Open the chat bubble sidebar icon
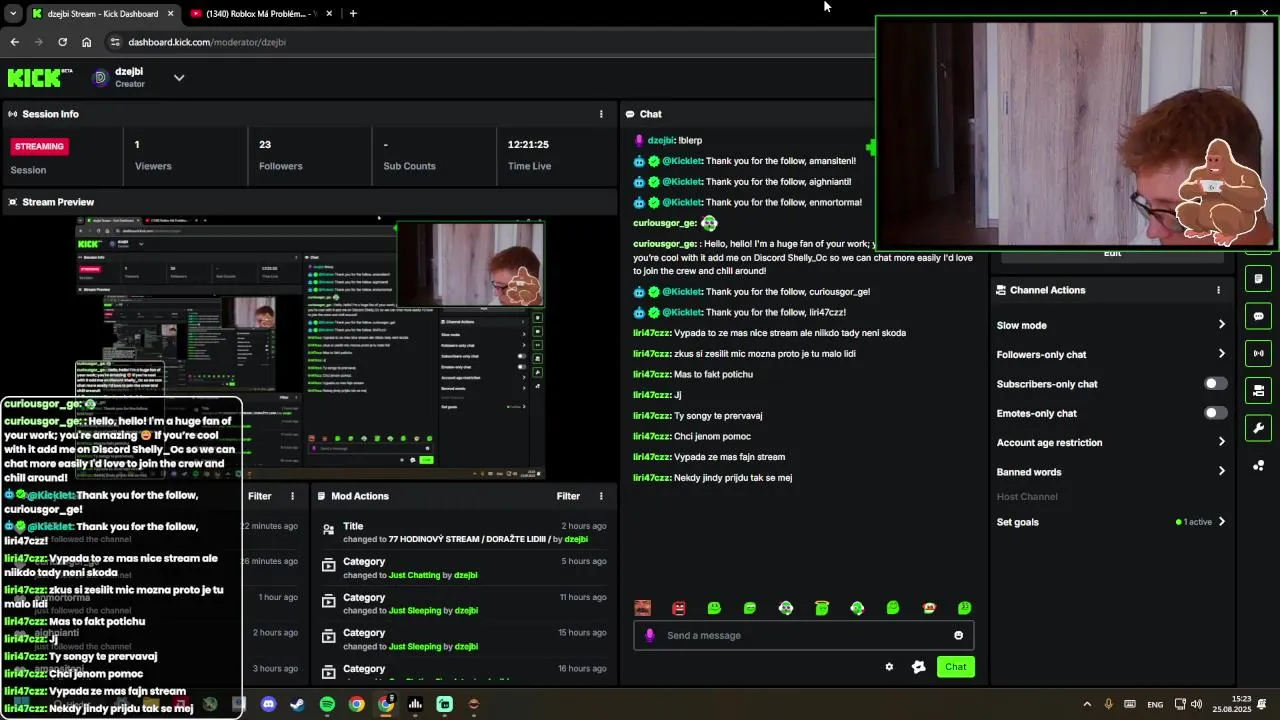Screen dimensions: 1280x720 [x=1258, y=316]
